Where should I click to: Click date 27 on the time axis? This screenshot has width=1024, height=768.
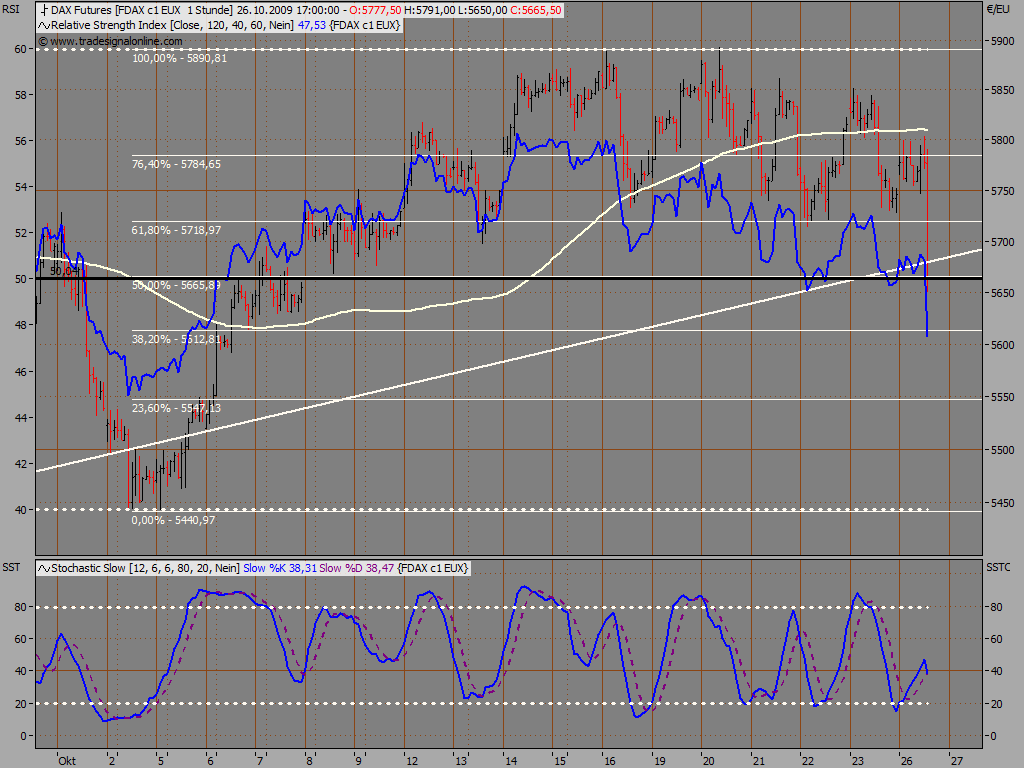(x=957, y=761)
